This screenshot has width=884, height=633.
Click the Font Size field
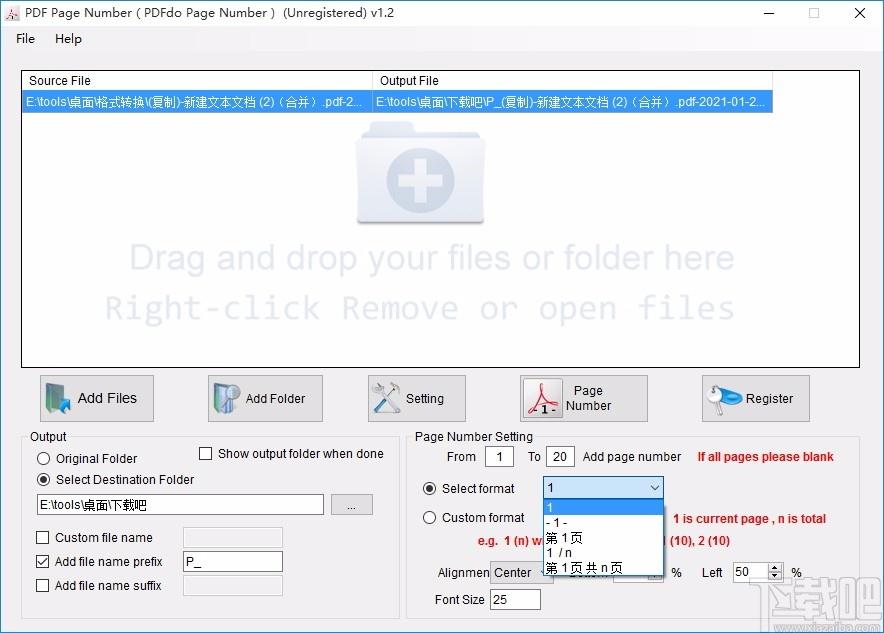515,600
